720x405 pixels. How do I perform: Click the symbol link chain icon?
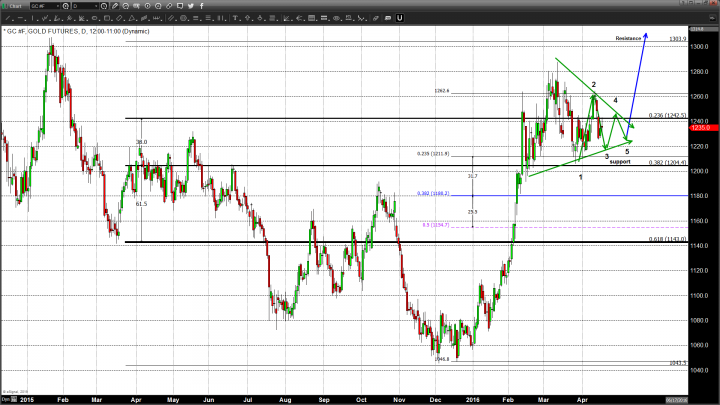tap(169, 6)
